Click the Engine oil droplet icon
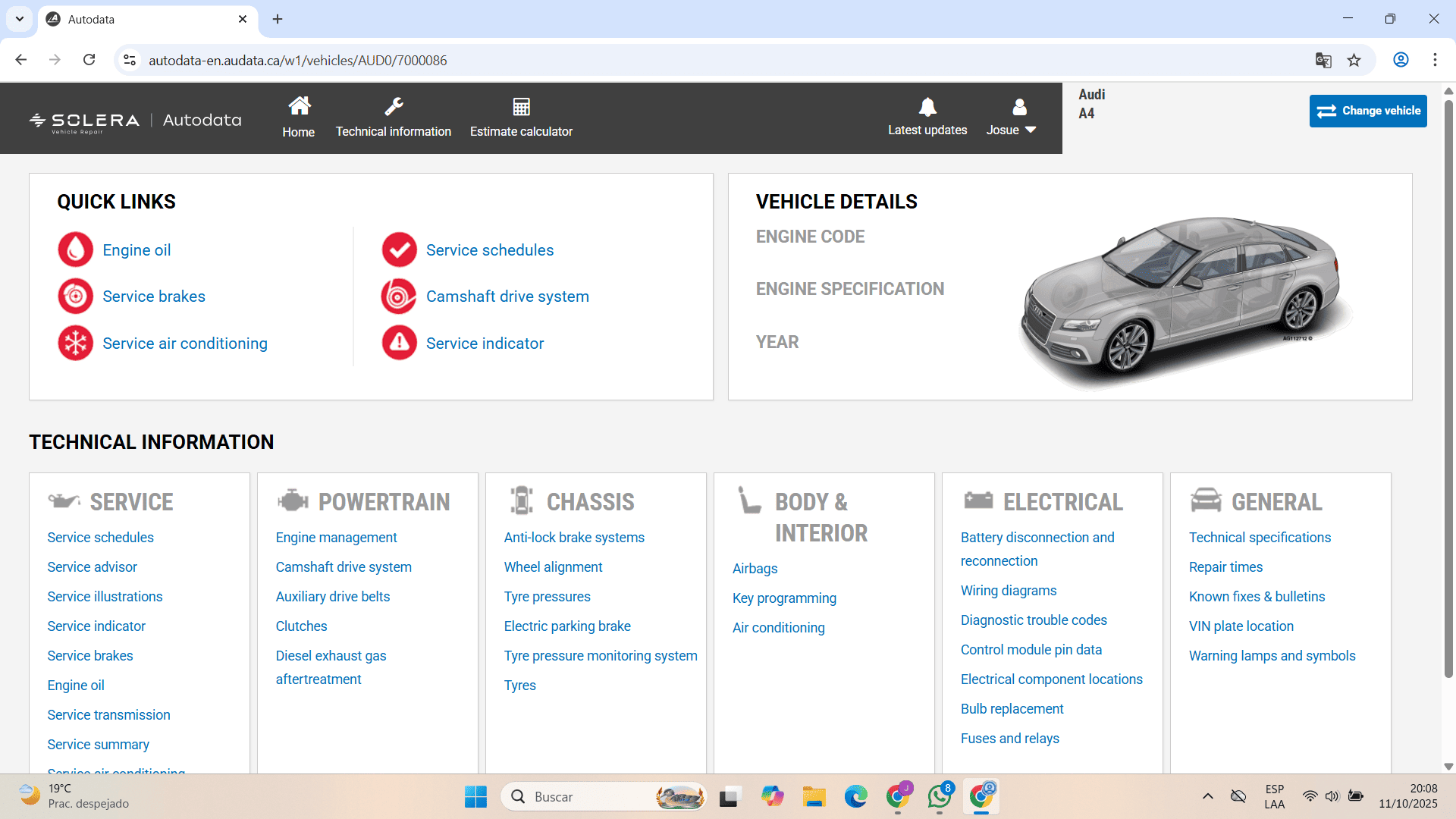Image resolution: width=1456 pixels, height=819 pixels. point(75,249)
